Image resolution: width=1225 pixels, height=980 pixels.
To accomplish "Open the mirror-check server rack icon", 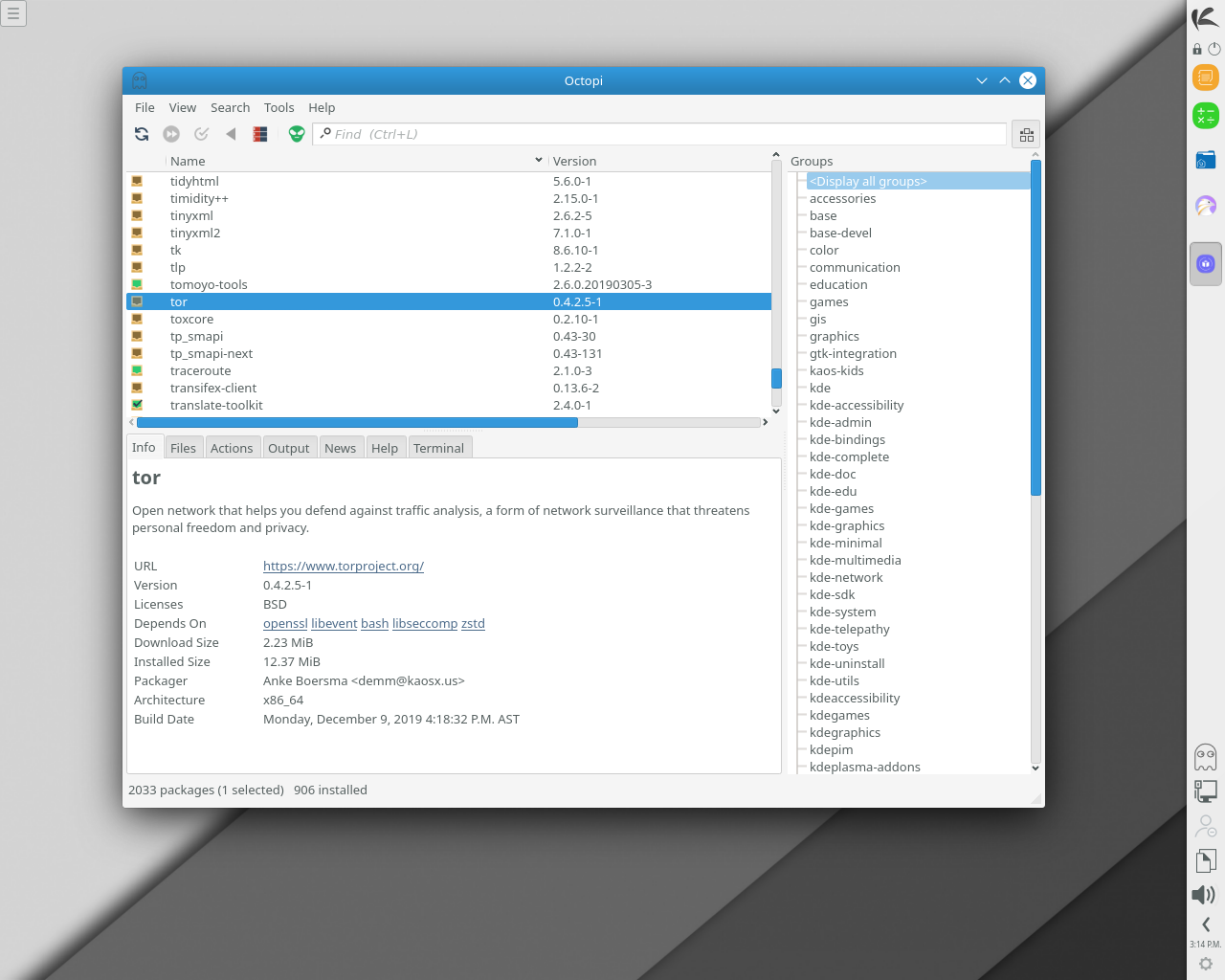I will point(260,134).
